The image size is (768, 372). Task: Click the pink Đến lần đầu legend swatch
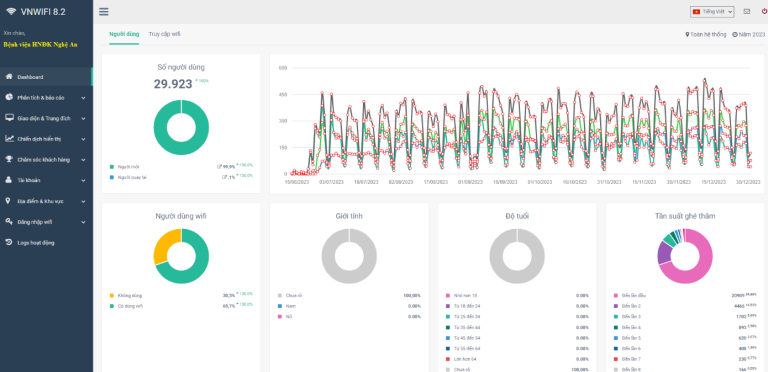click(616, 296)
